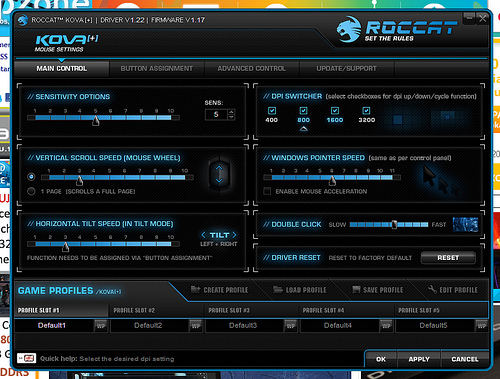Click Load Profile
The height and width of the screenshot is (379, 500).
click(x=300, y=290)
